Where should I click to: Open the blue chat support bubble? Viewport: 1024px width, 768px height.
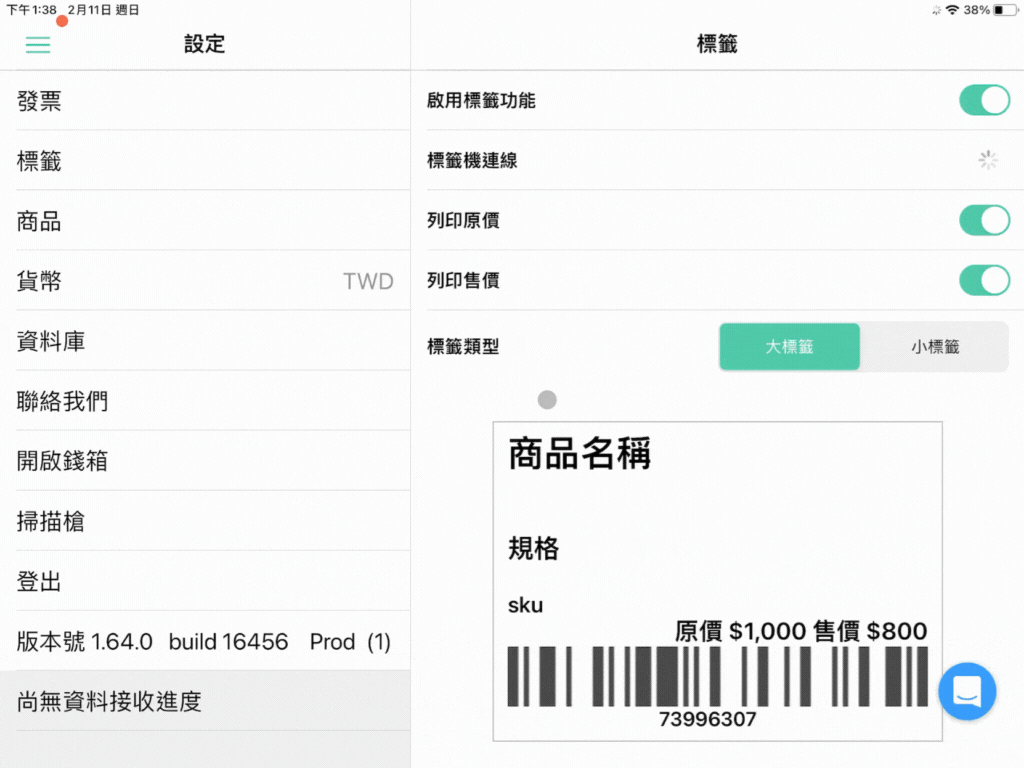[x=967, y=691]
